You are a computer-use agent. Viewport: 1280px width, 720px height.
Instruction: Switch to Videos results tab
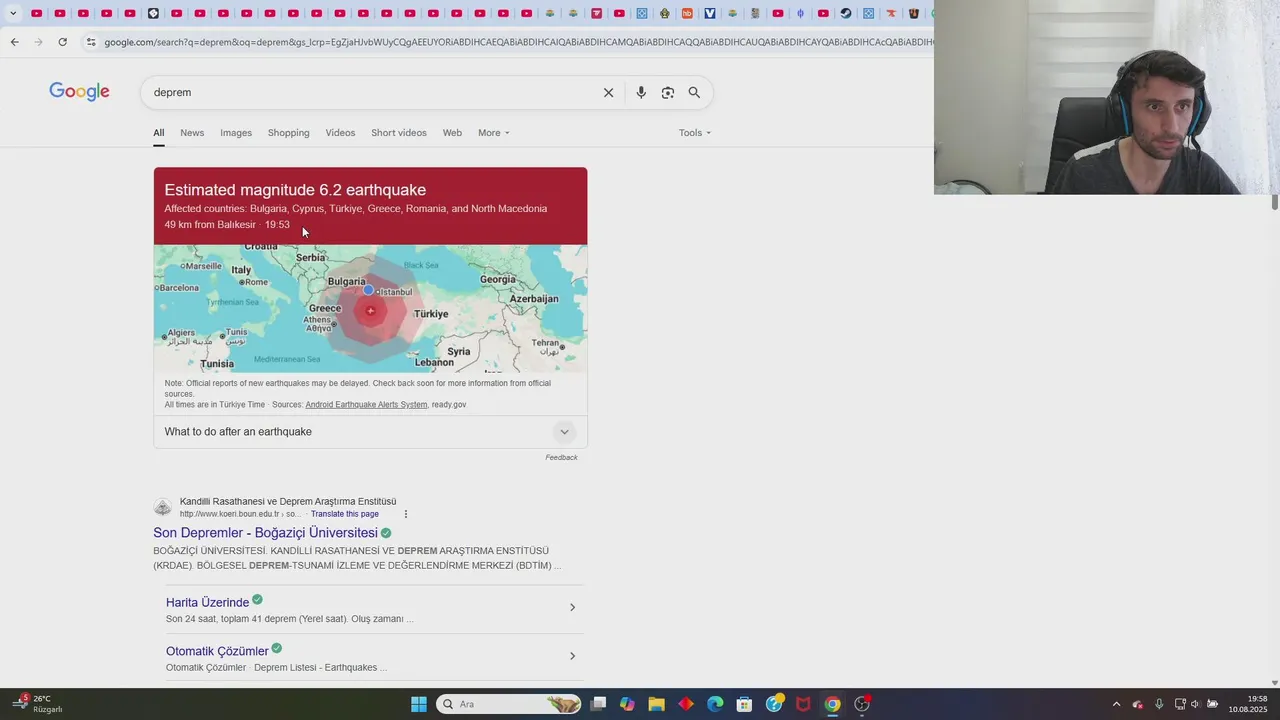[340, 133]
